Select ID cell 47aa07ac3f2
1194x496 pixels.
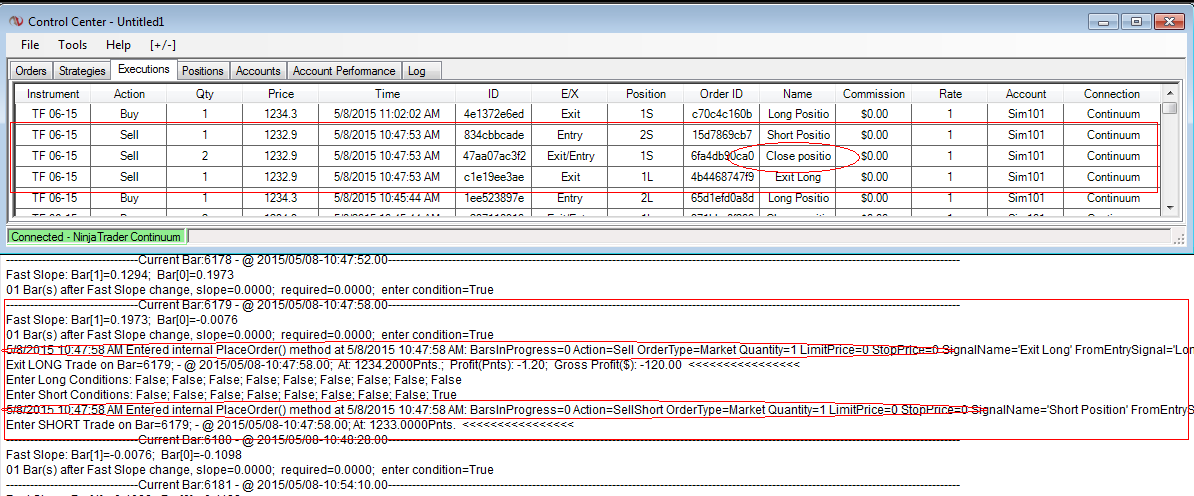493,156
